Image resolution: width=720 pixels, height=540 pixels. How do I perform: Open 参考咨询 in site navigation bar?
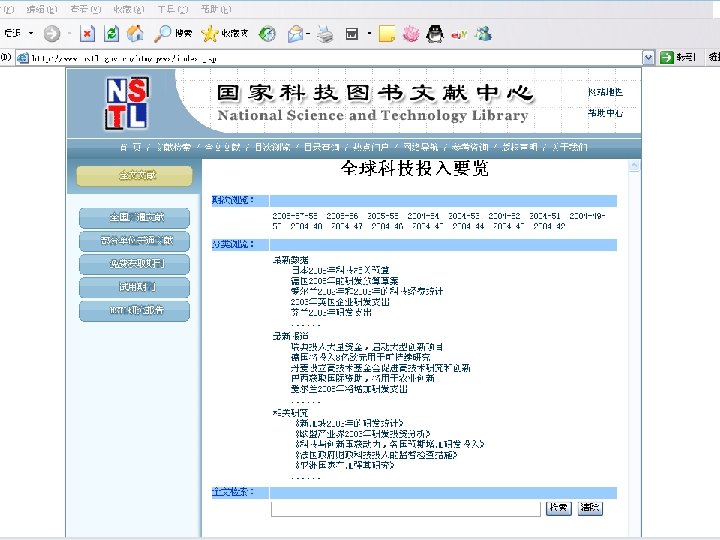click(x=470, y=147)
